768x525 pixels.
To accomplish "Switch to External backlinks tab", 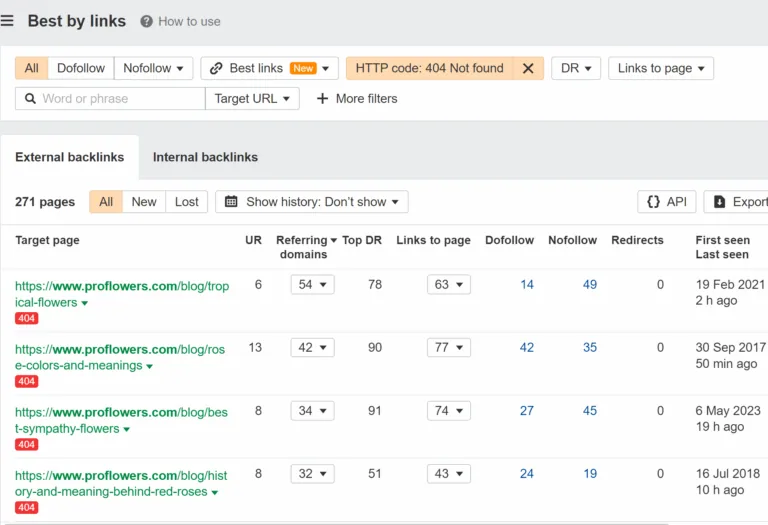I will 70,157.
